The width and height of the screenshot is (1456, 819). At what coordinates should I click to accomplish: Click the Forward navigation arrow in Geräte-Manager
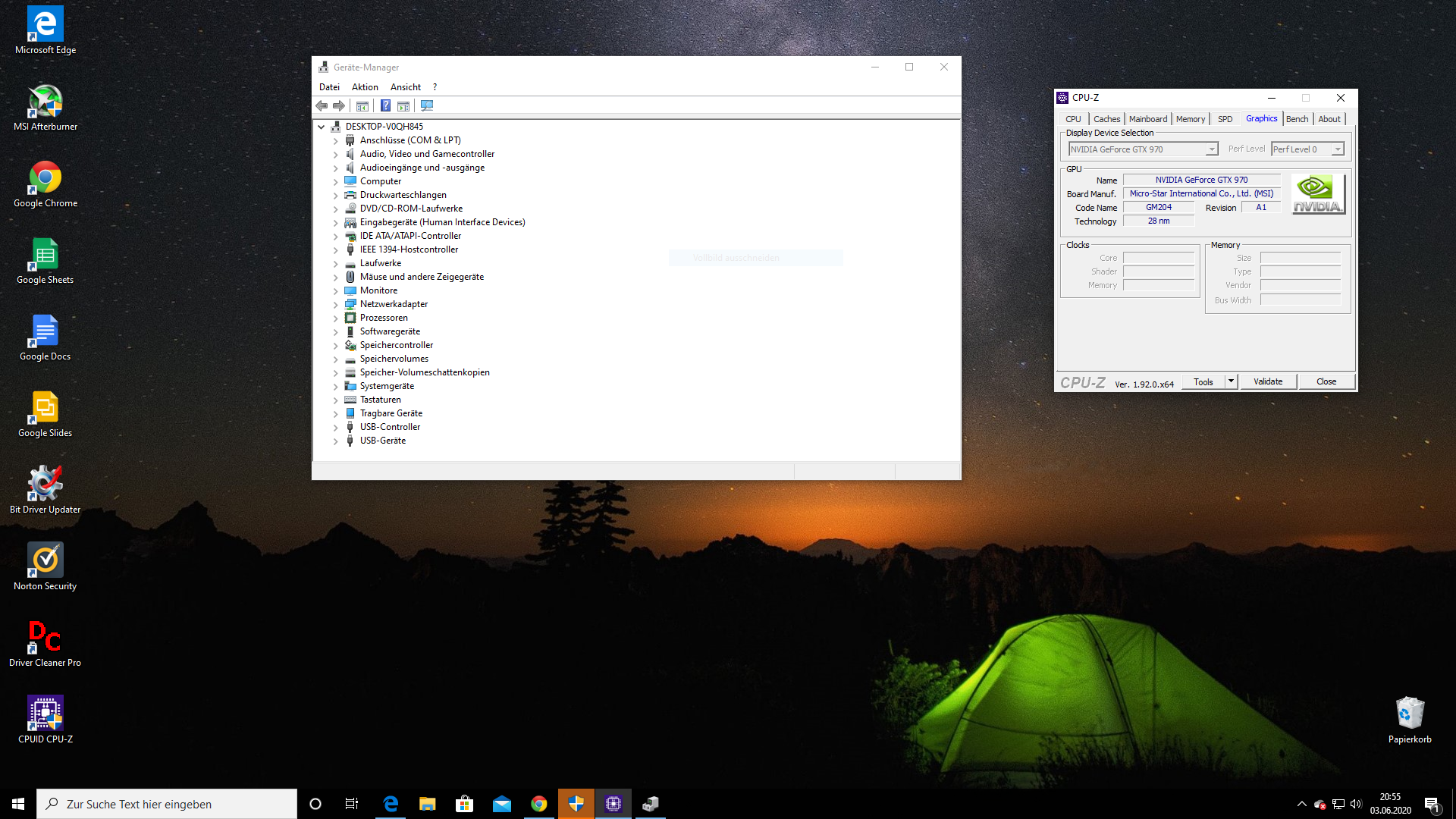pyautogui.click(x=339, y=105)
